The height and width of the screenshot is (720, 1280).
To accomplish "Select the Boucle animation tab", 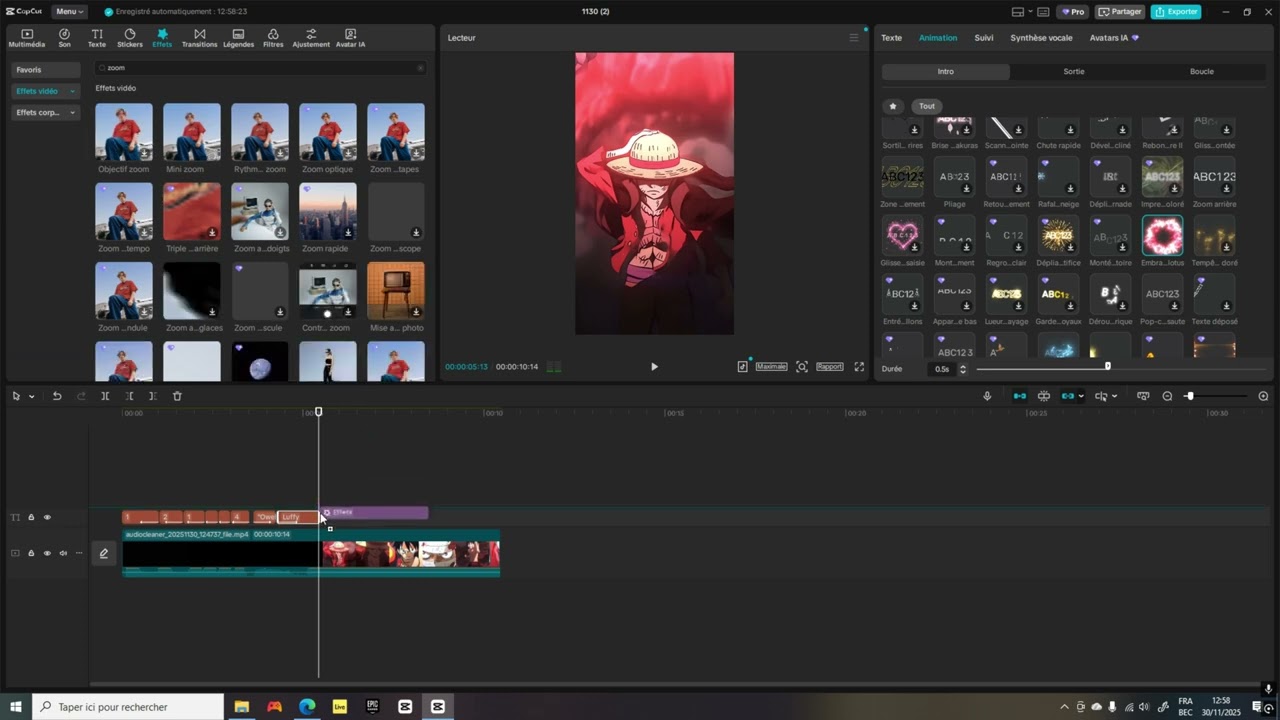I will point(1202,72).
